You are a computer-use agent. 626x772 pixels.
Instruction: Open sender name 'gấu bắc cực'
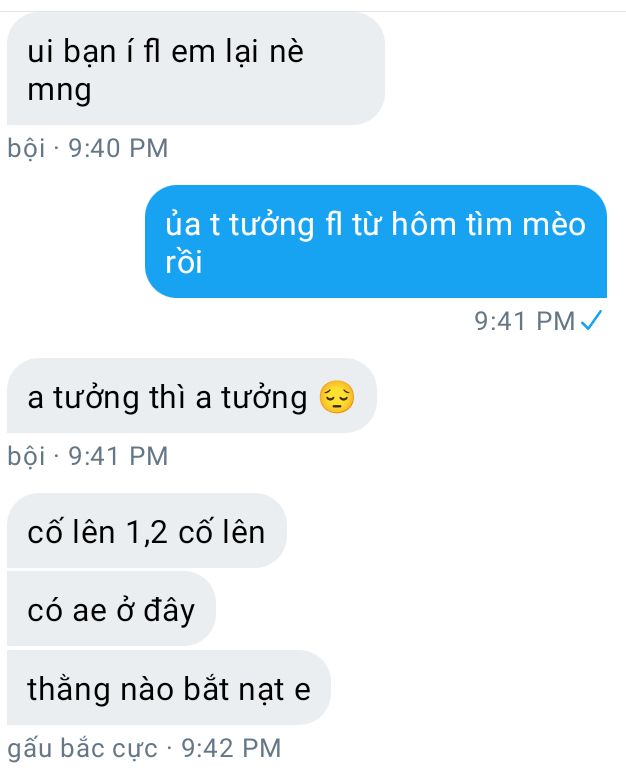(x=82, y=748)
